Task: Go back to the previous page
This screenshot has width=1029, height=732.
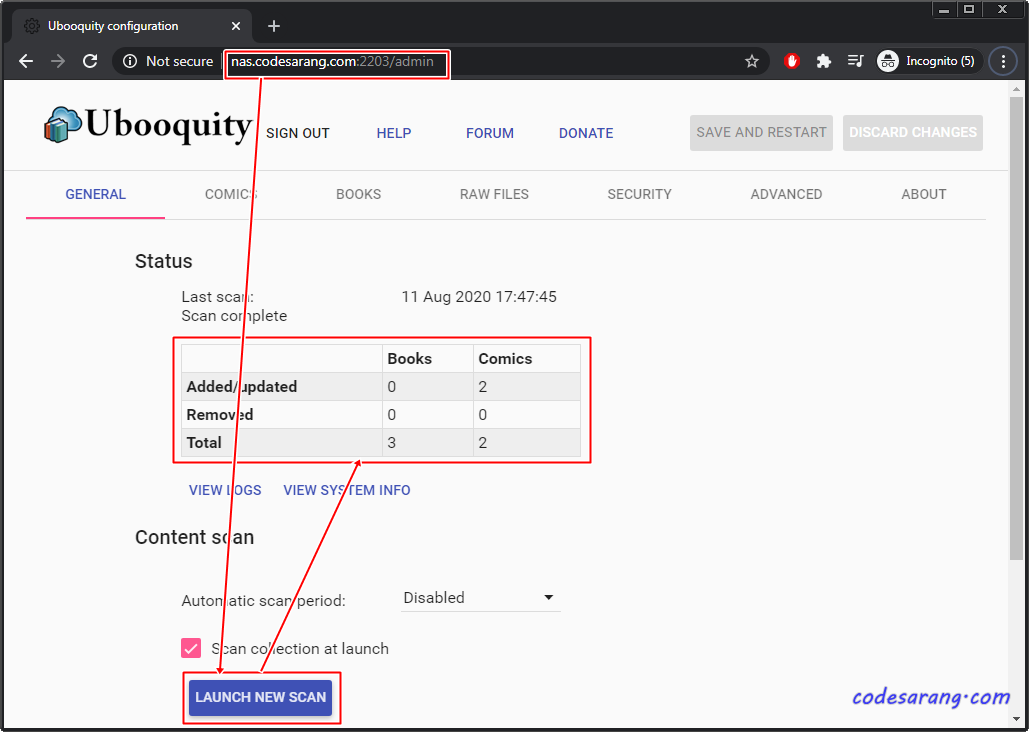Action: [26, 61]
